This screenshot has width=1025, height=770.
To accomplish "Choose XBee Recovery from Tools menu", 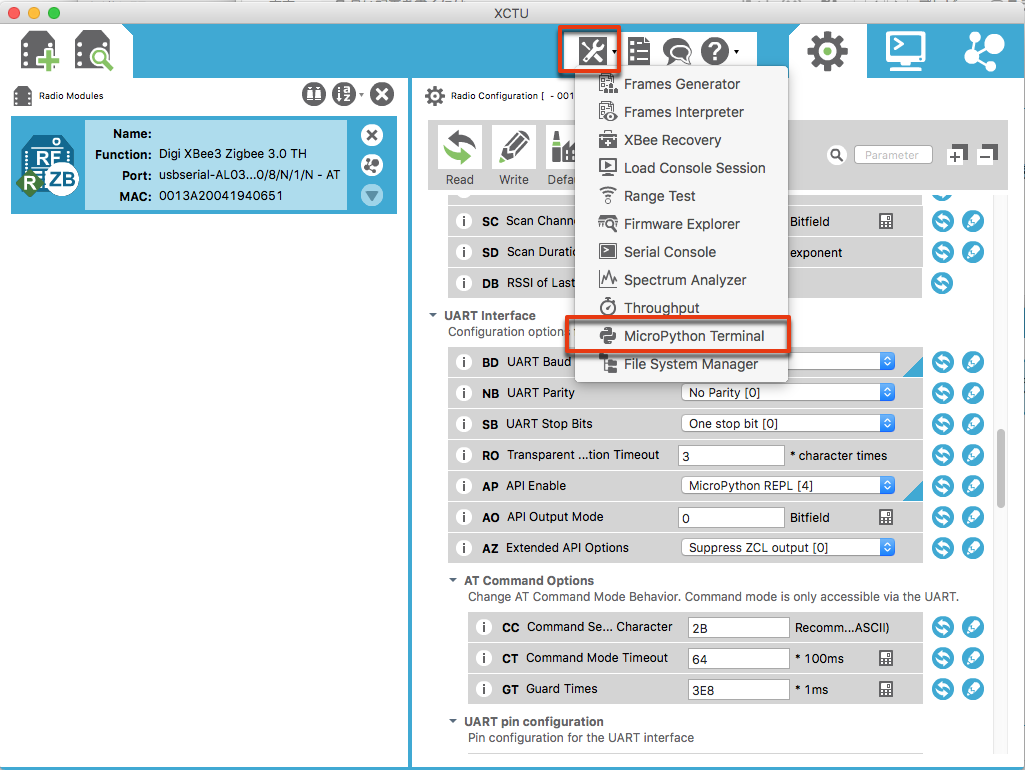I will coord(681,141).
